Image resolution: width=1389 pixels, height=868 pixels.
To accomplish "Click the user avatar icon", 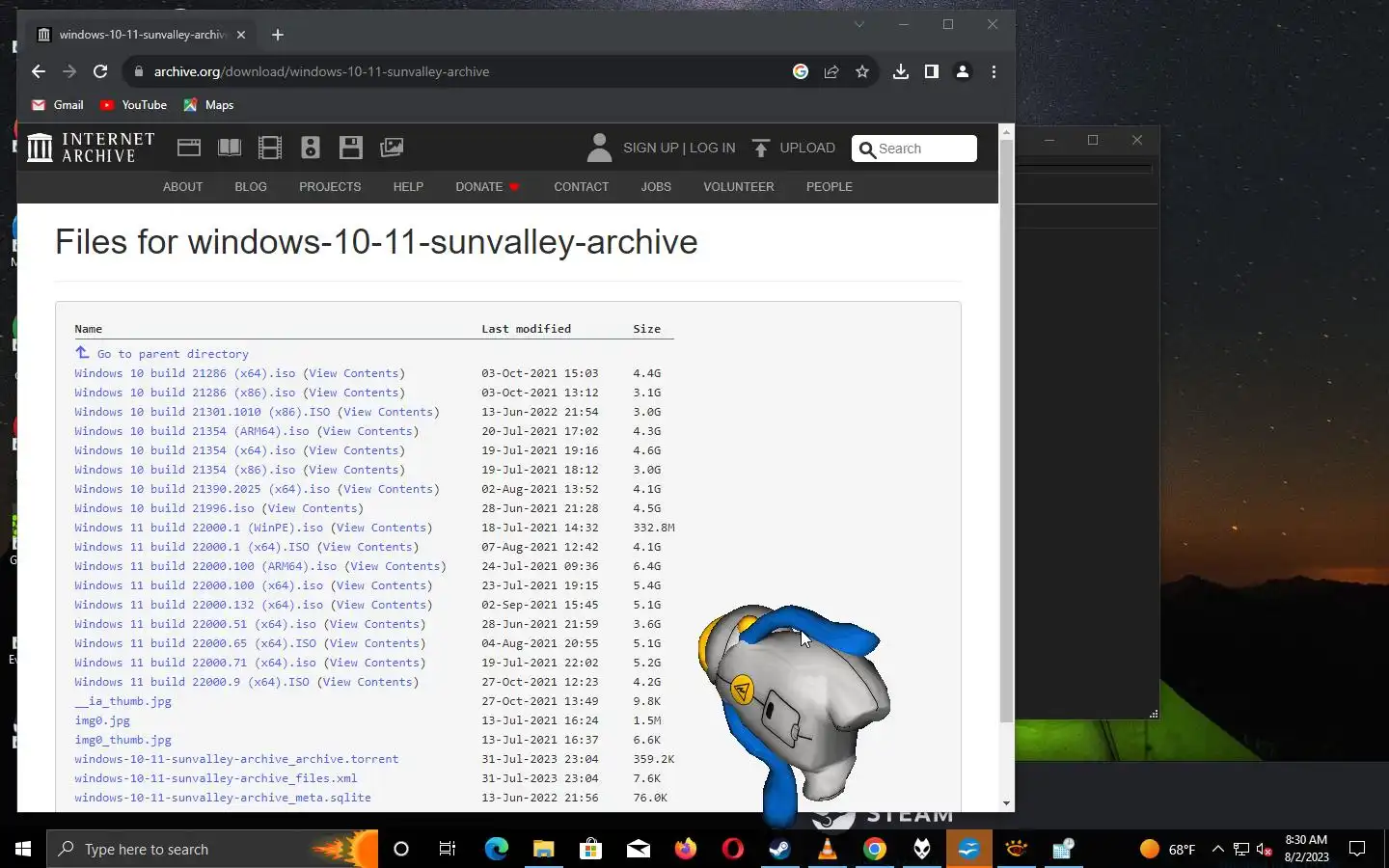I will coord(599,148).
